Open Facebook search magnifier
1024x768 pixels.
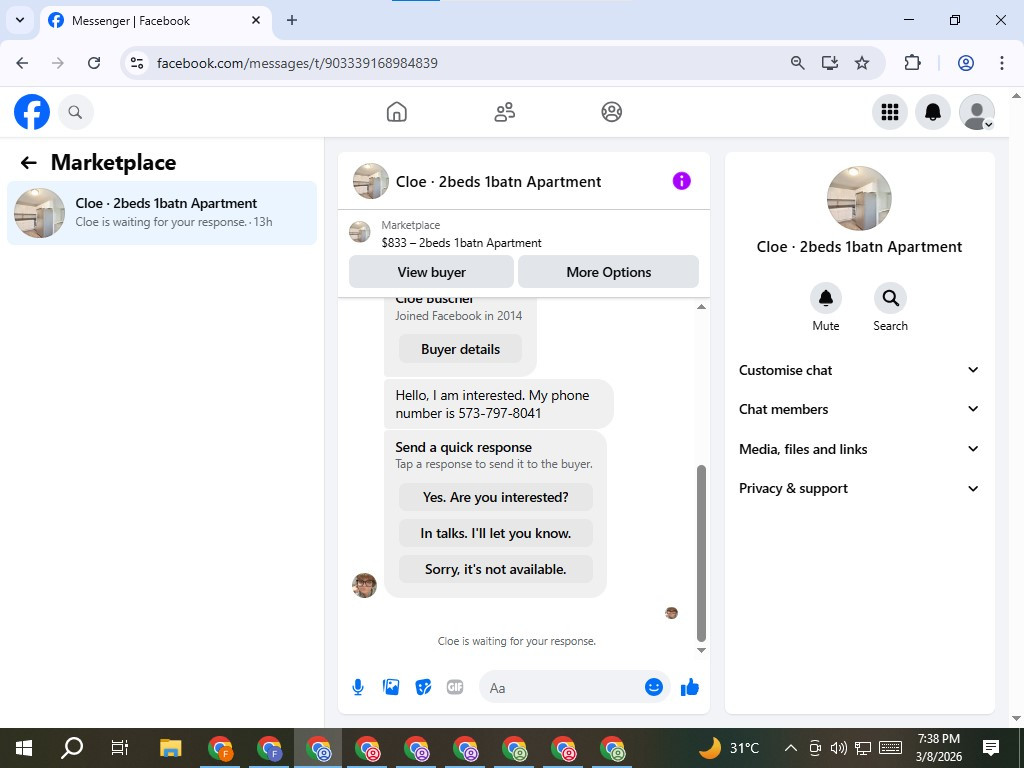(75, 112)
